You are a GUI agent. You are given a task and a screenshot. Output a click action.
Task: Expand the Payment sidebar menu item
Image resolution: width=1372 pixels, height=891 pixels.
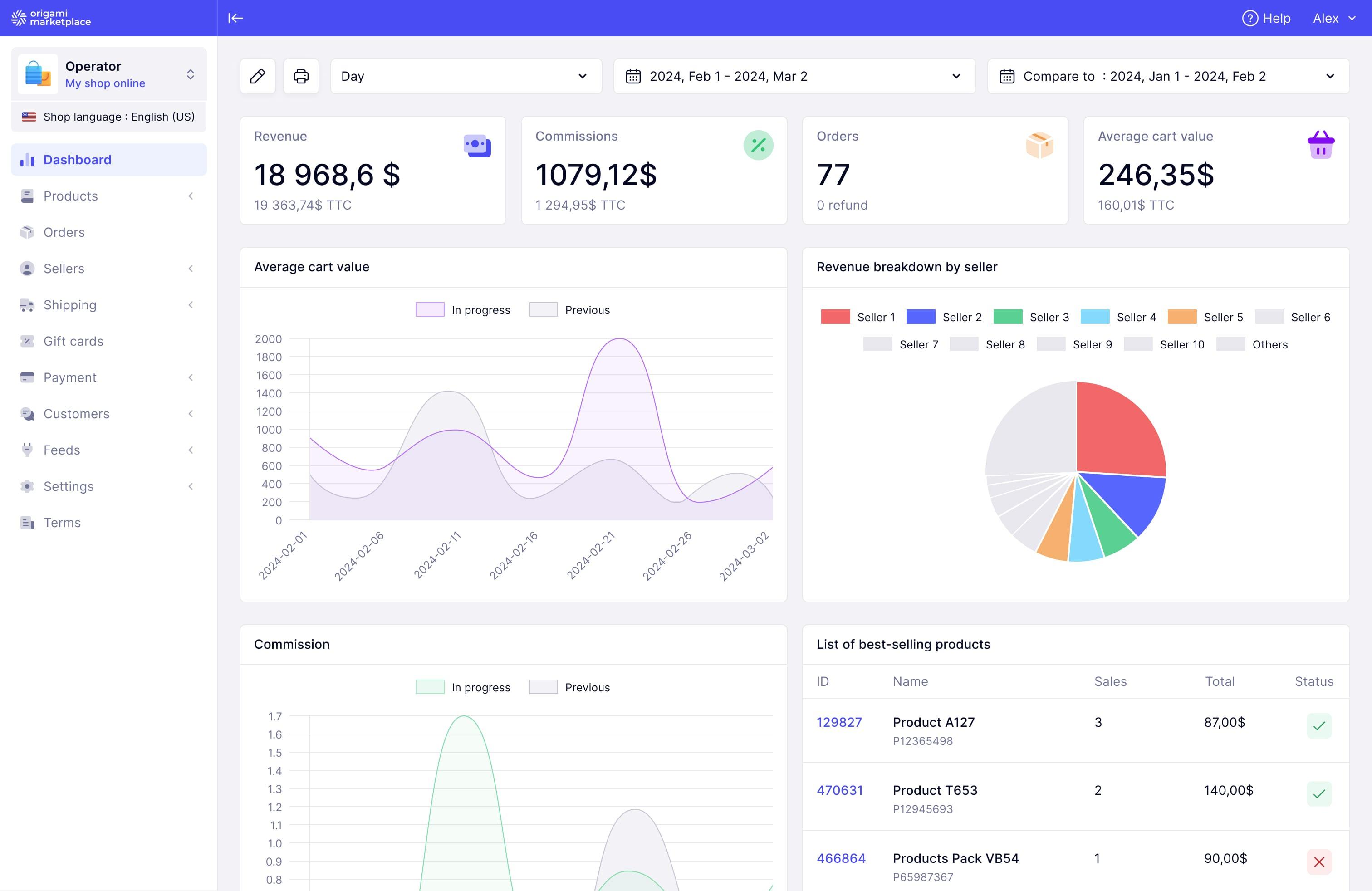(x=191, y=377)
